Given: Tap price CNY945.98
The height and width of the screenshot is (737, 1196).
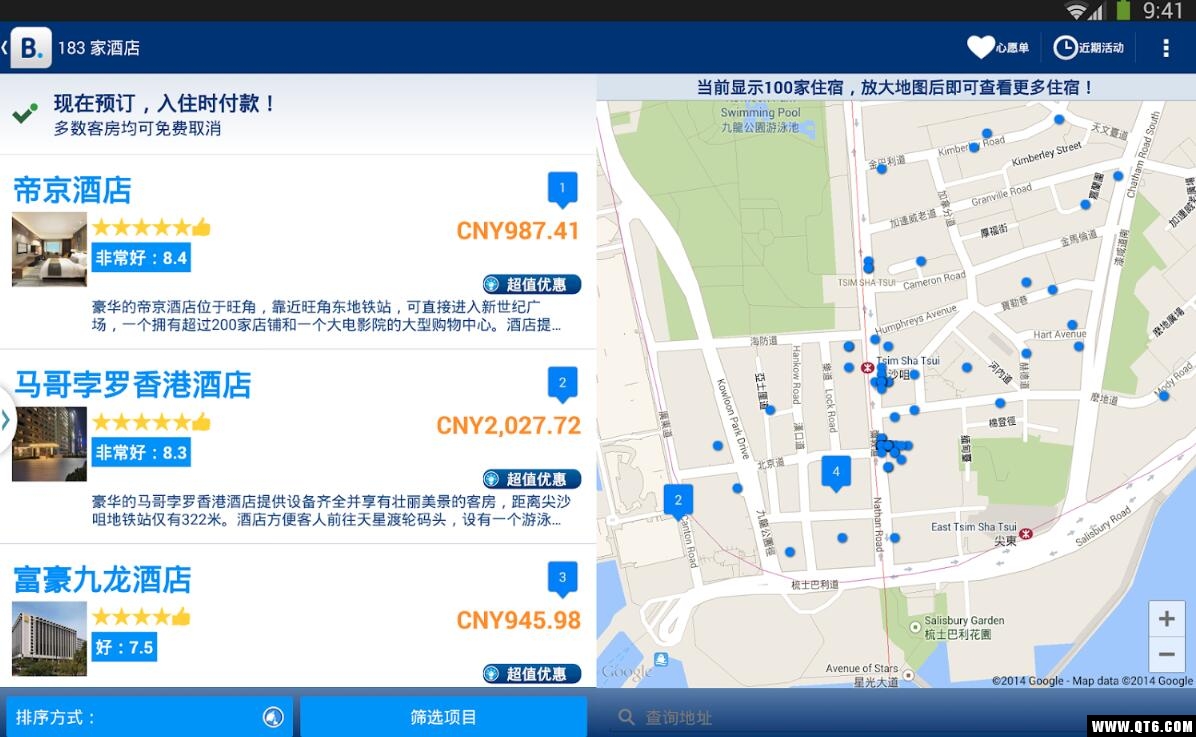Looking at the screenshot, I should pyautogui.click(x=519, y=620).
